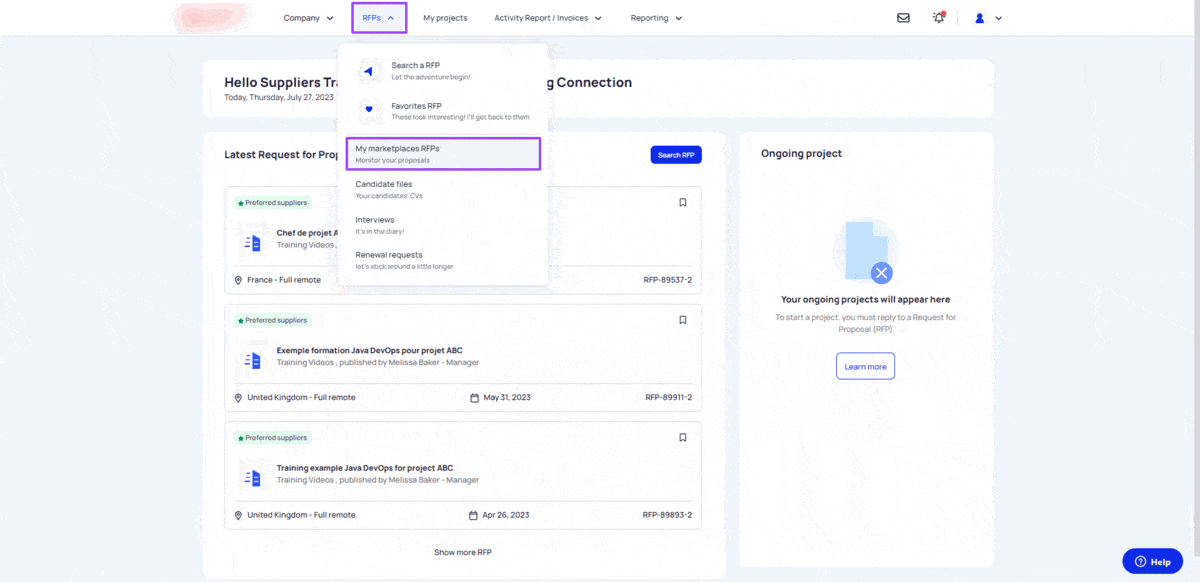Click the document icon for Training example Java DevOps
The width and height of the screenshot is (1200, 582).
pyautogui.click(x=252, y=477)
